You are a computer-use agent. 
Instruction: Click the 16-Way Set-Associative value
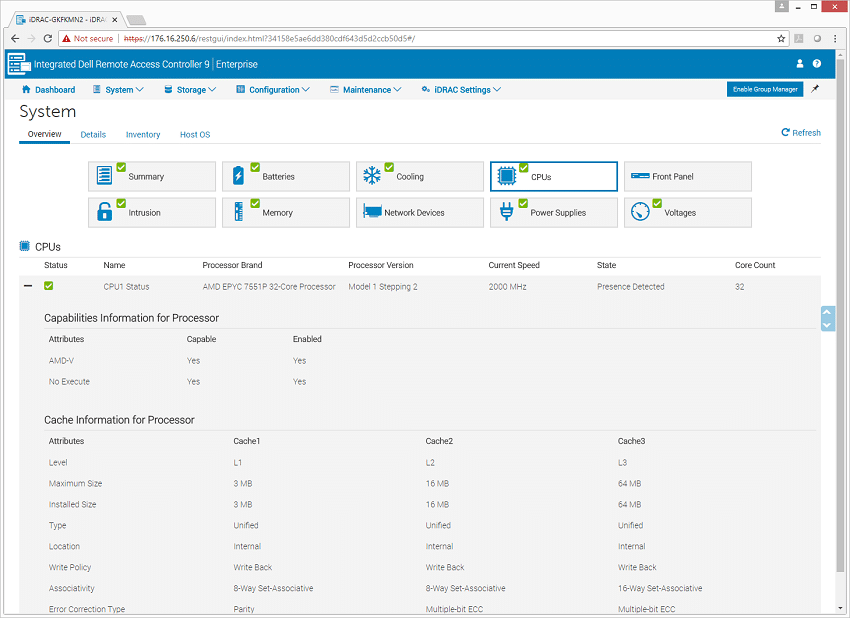pyautogui.click(x=660, y=588)
